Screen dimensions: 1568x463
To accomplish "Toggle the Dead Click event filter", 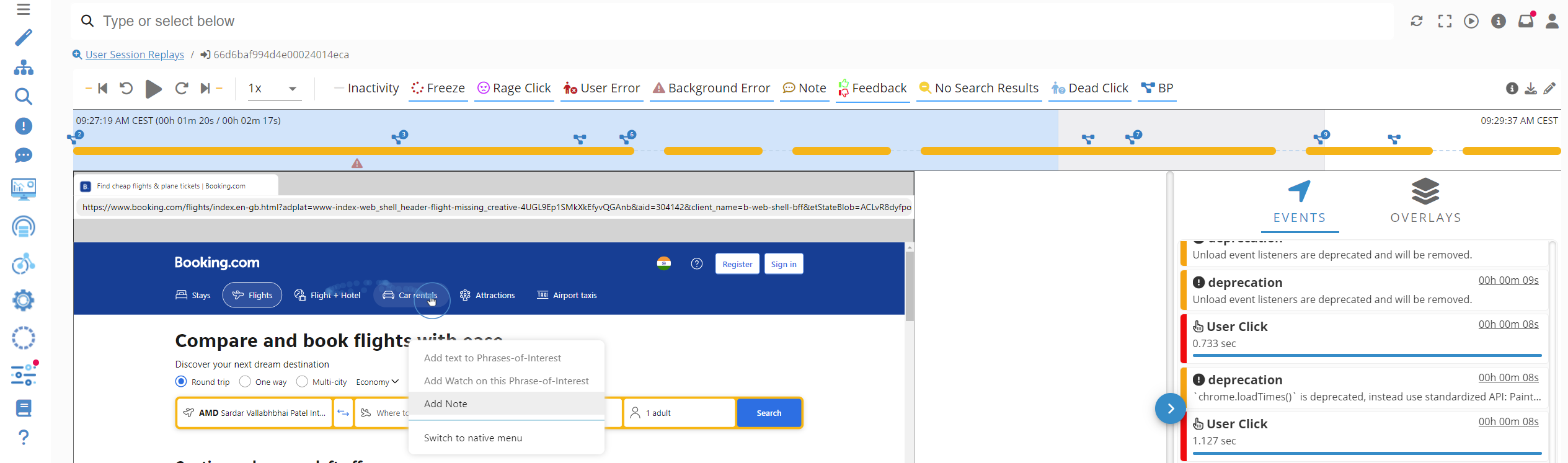I will (x=1089, y=89).
